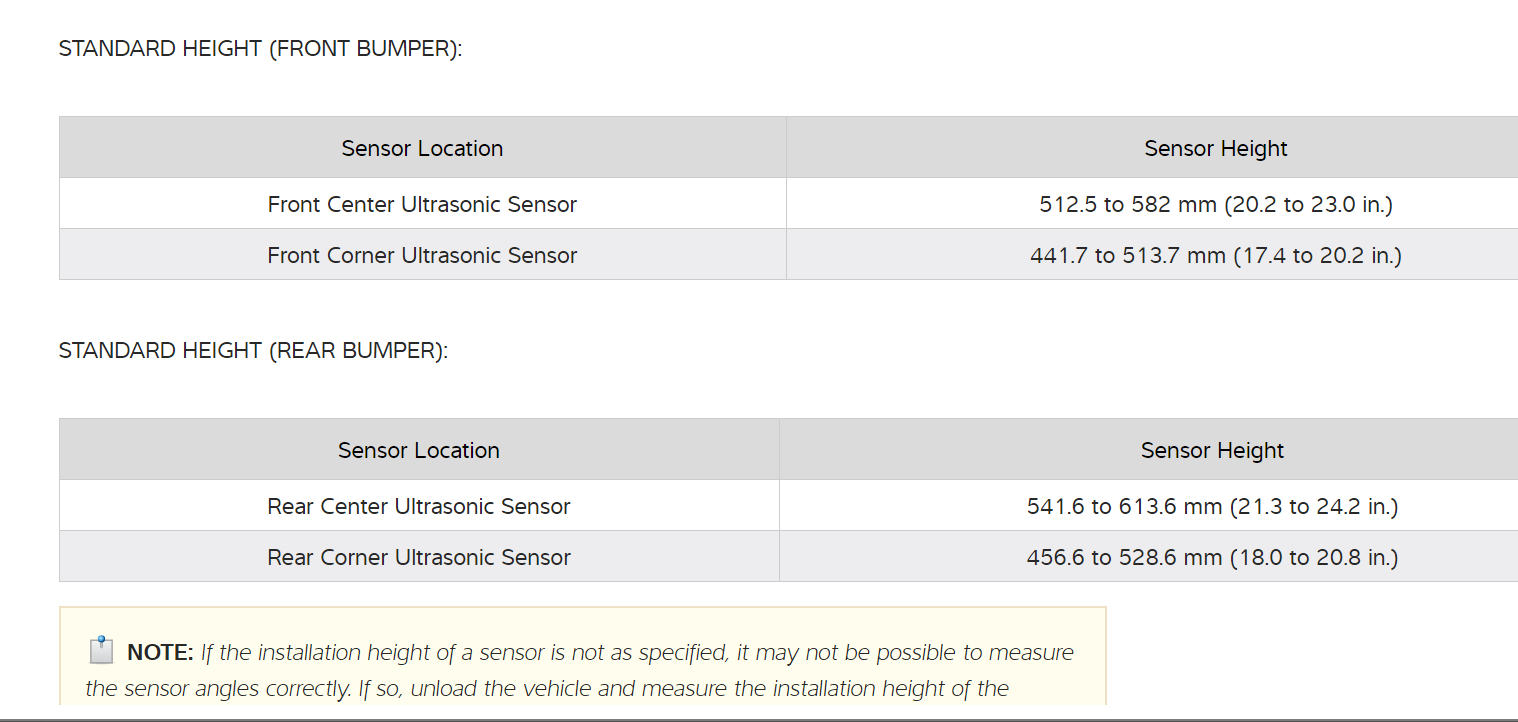Click the STANDARD HEIGHT (FRONT BUMPER) heading
Screen dimensions: 1518x722
pyautogui.click(x=260, y=49)
